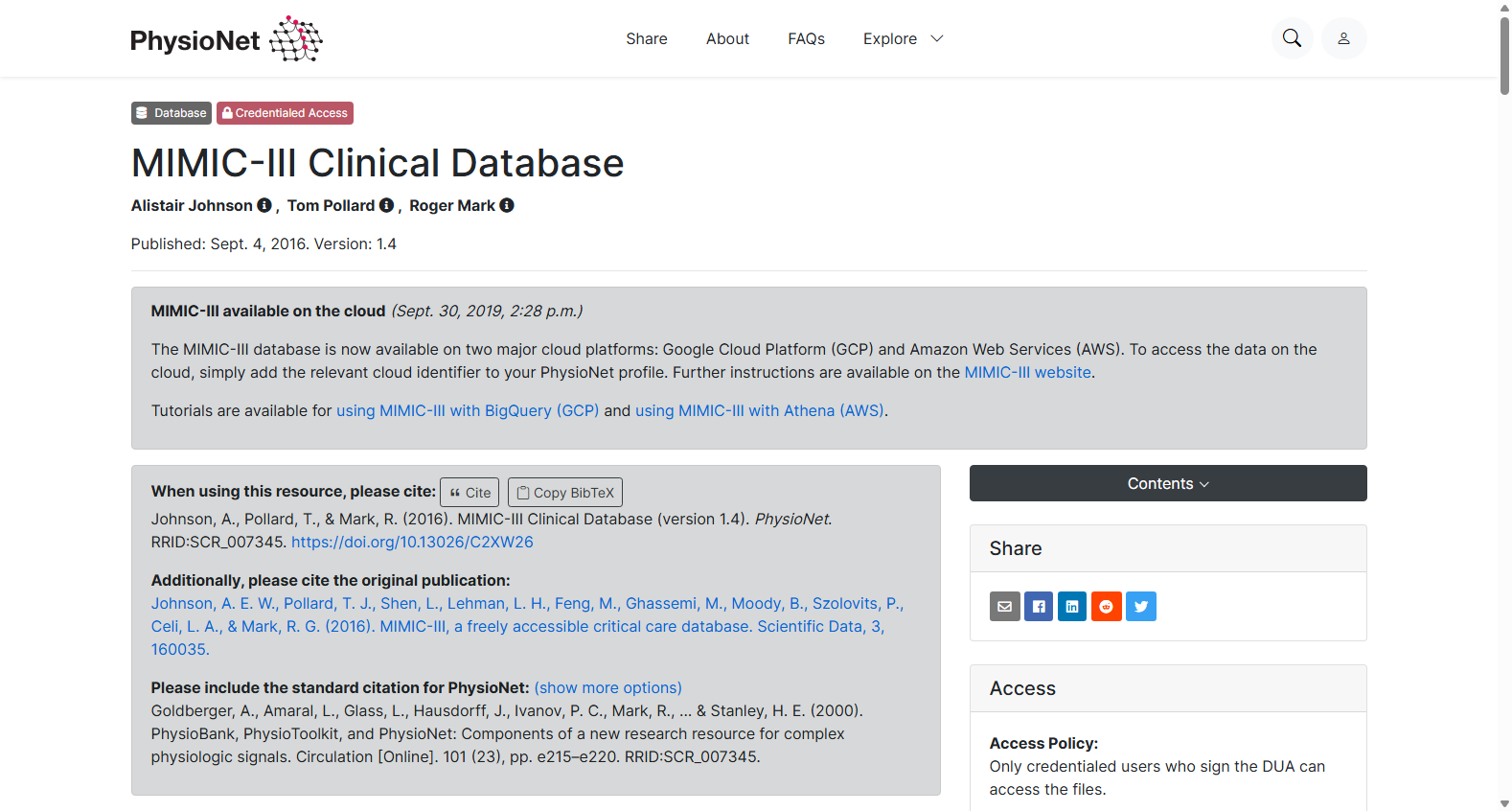Click the Database badge
The width and height of the screenshot is (1512, 811).
172,113
